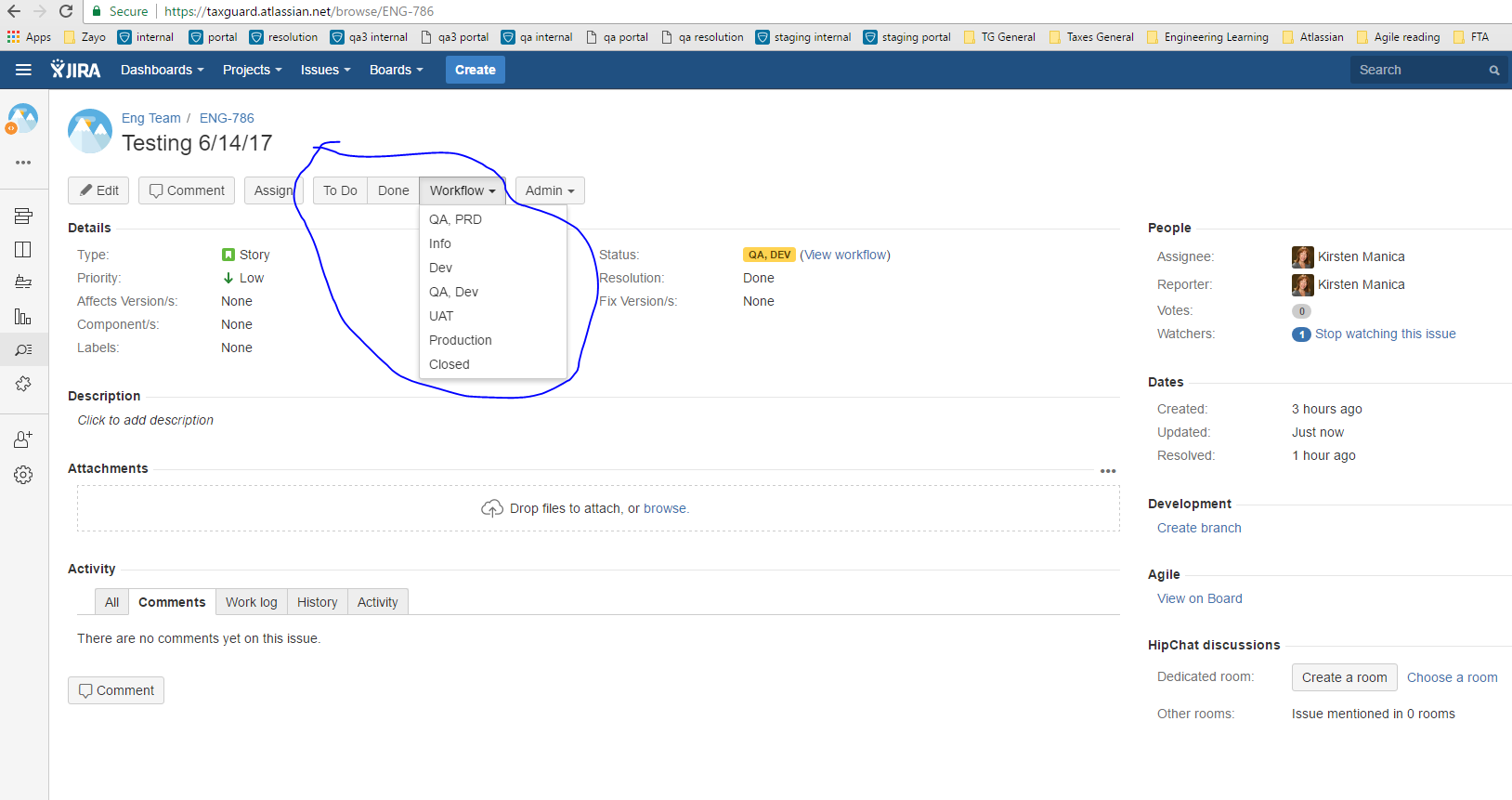This screenshot has height=800, width=1512.
Task: Click the To Do transition button
Action: tap(340, 190)
